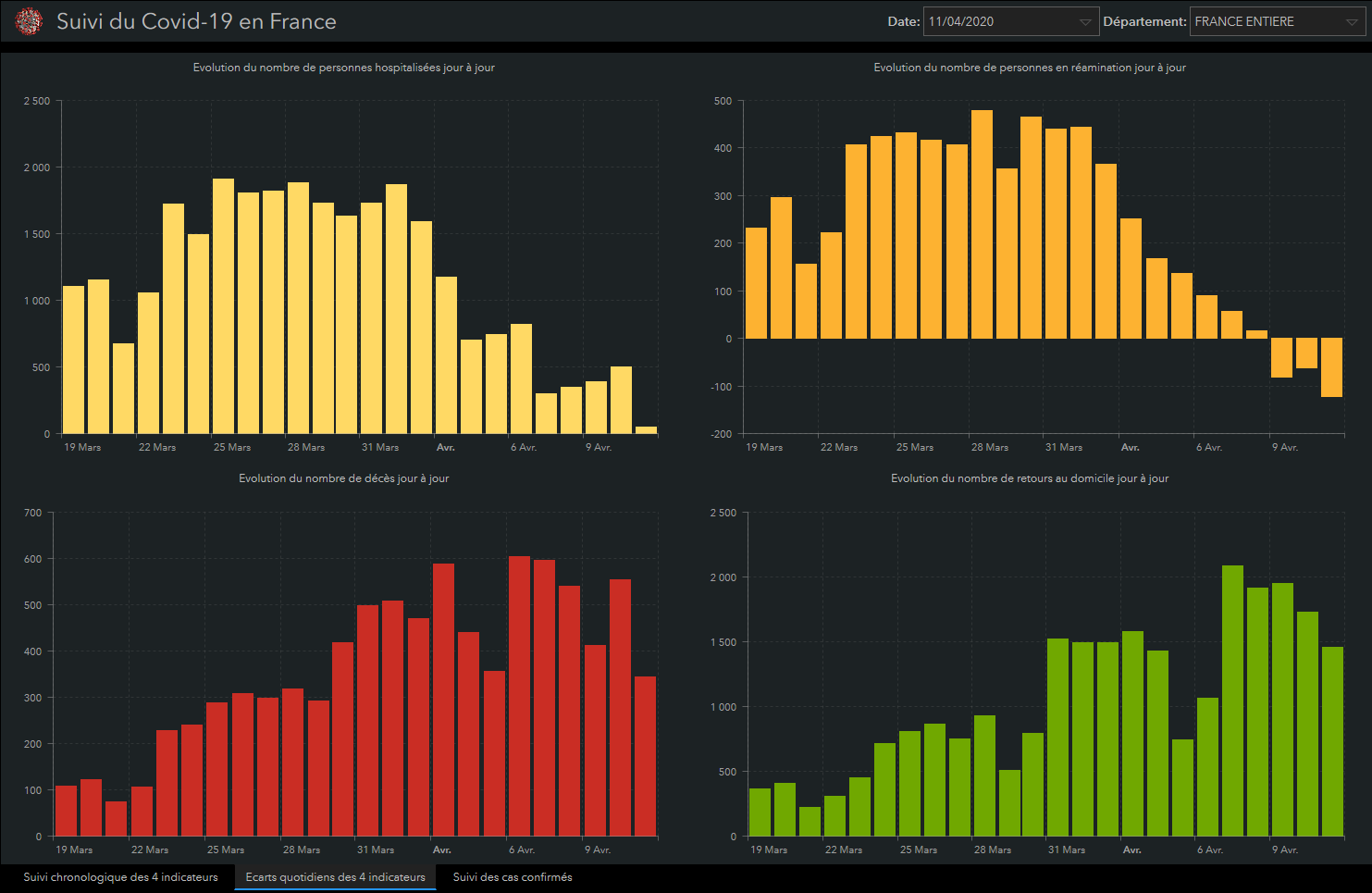Click the 11/04/2020 date value field
The height and width of the screenshot is (893, 1372).
point(999,22)
